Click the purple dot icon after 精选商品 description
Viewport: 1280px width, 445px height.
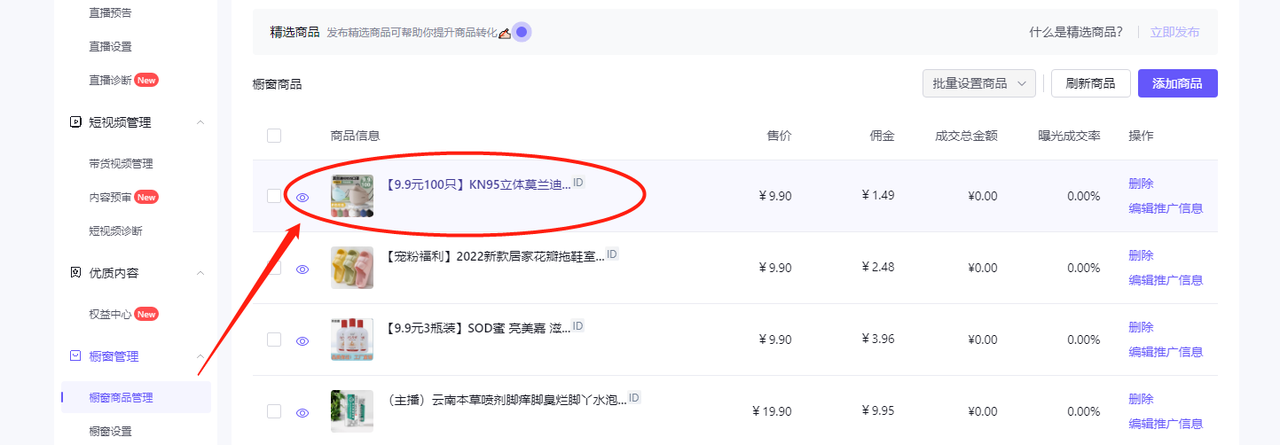(522, 32)
